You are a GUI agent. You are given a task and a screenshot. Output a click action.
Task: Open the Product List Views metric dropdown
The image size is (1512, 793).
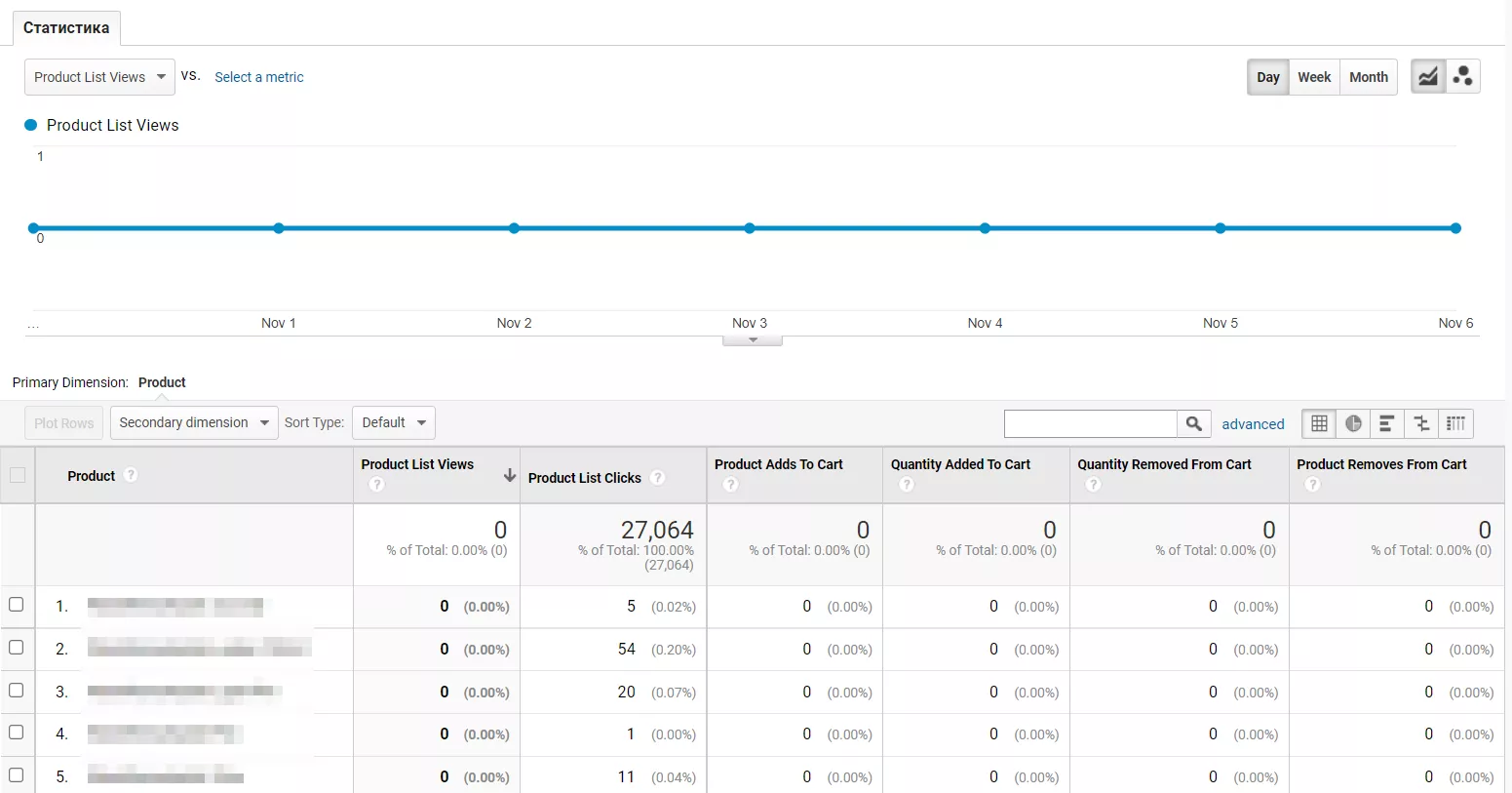(99, 77)
